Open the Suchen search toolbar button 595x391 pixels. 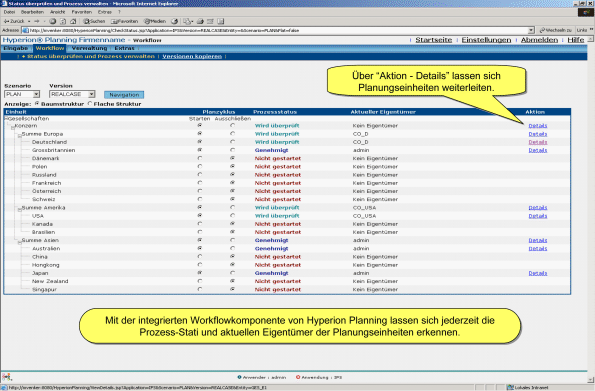pos(94,21)
